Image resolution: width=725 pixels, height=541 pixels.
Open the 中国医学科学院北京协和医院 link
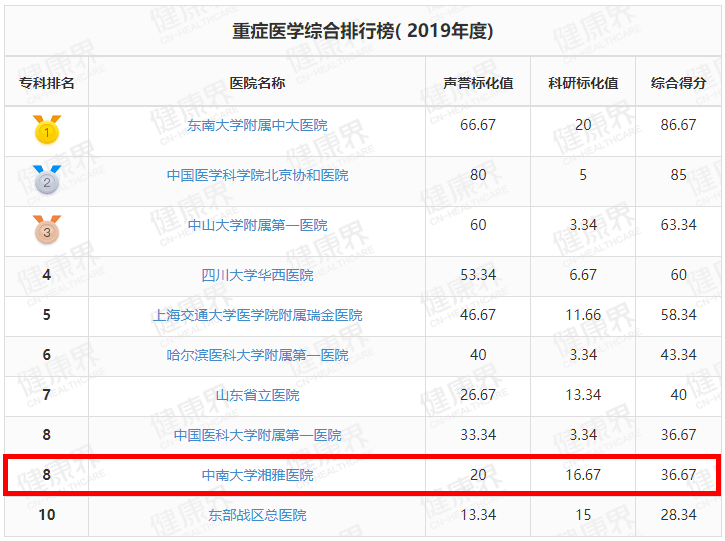tap(257, 175)
